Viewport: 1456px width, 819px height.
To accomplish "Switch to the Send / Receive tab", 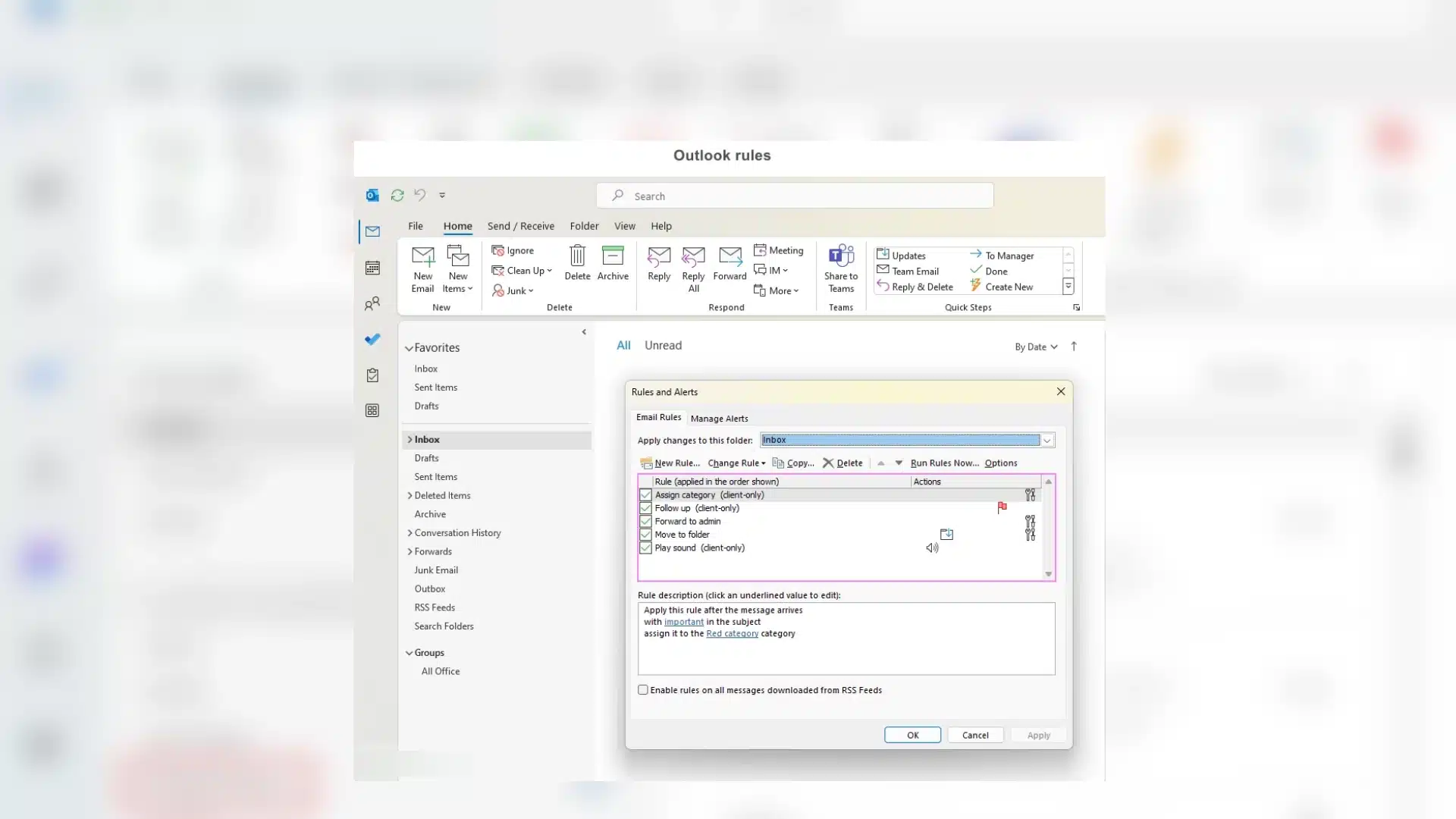I will [521, 226].
